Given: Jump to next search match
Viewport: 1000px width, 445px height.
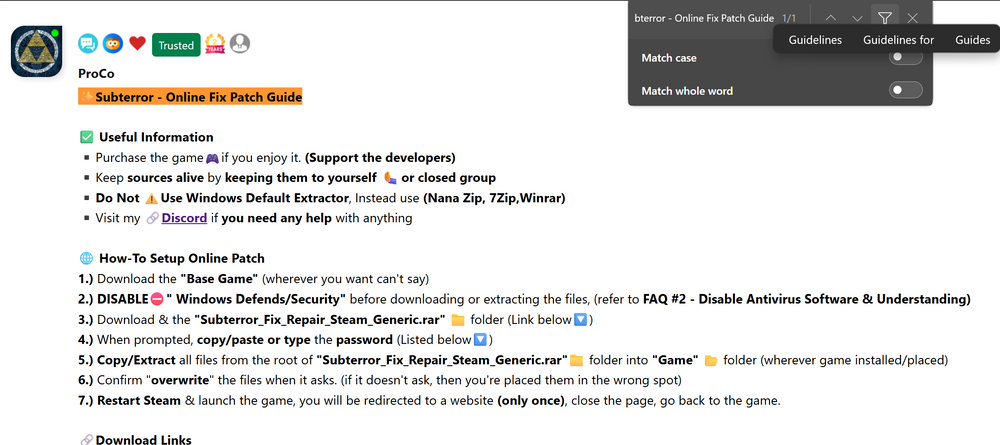Looking at the screenshot, I should [x=857, y=18].
